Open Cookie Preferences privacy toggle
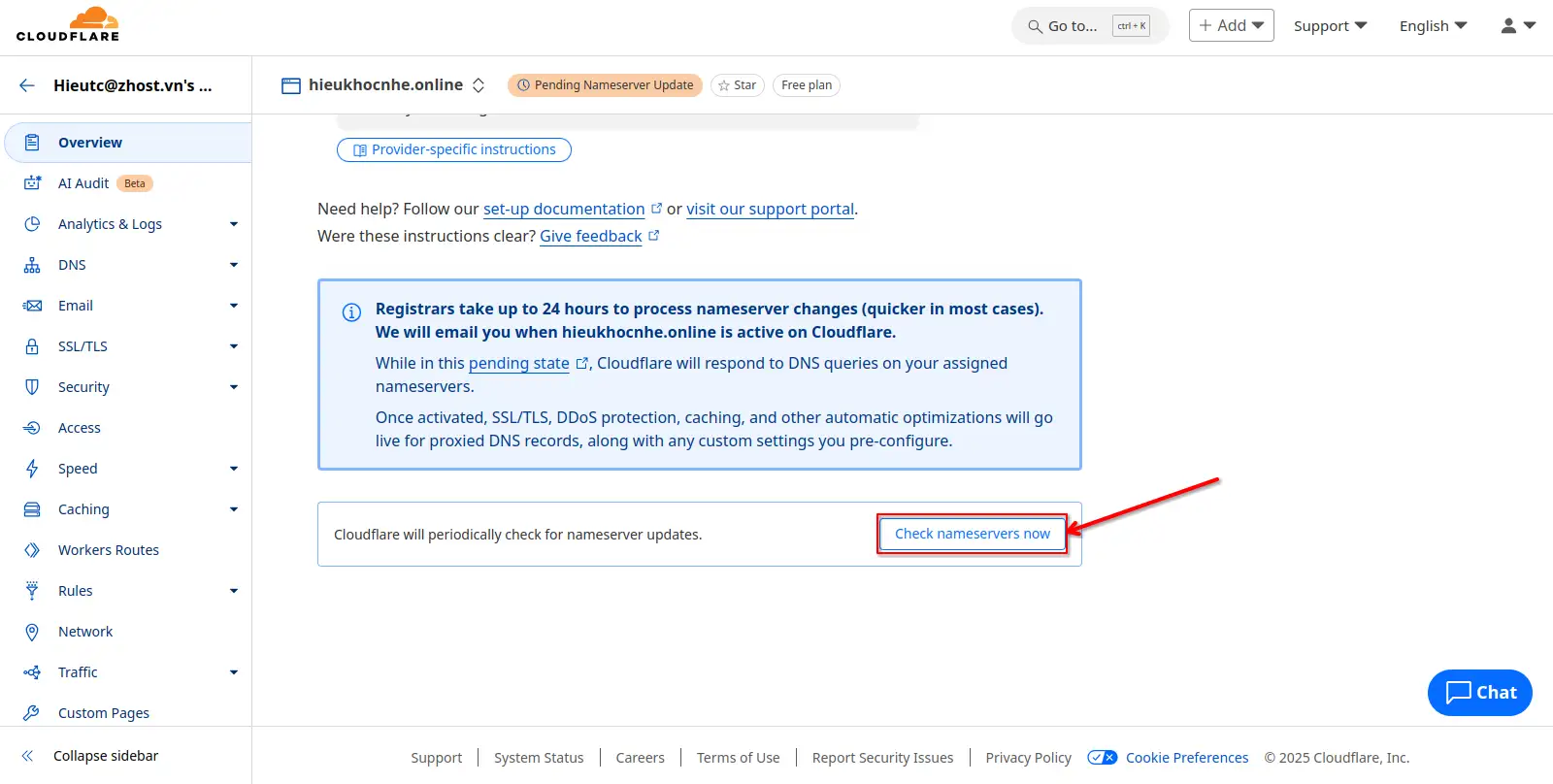The width and height of the screenshot is (1553, 784). [x=1103, y=758]
